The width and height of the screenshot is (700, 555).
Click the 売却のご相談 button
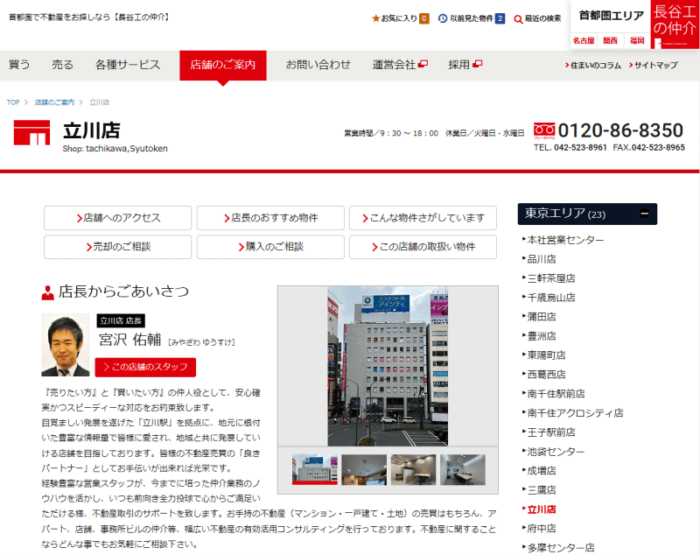click(x=118, y=247)
